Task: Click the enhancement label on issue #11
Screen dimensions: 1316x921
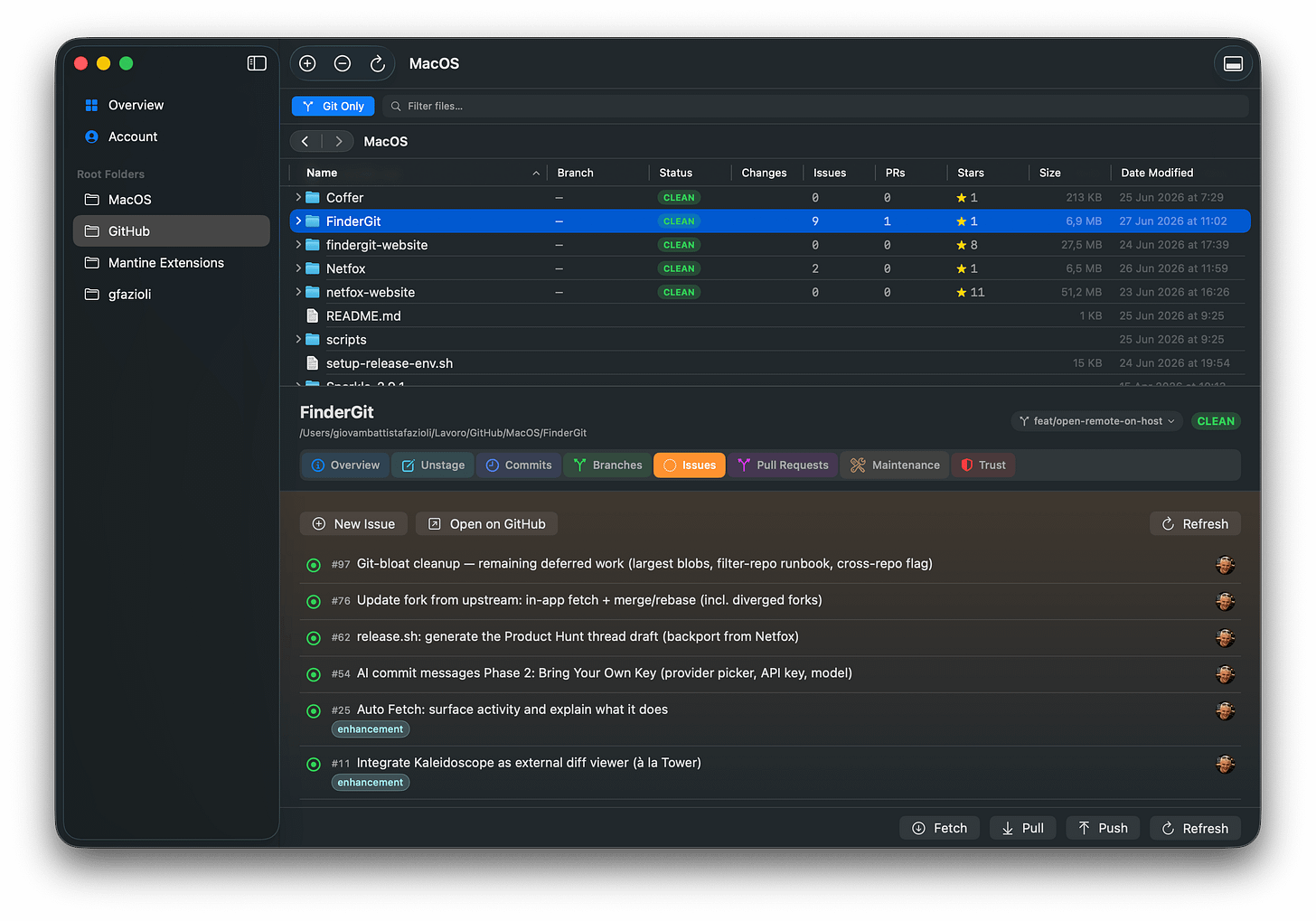Action: click(x=371, y=783)
